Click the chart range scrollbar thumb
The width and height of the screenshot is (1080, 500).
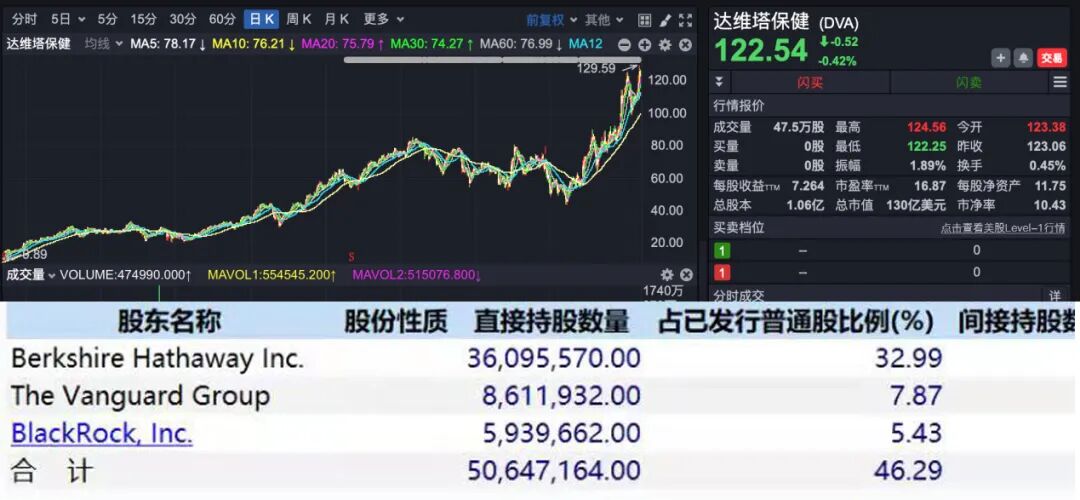pyautogui.click(x=492, y=60)
